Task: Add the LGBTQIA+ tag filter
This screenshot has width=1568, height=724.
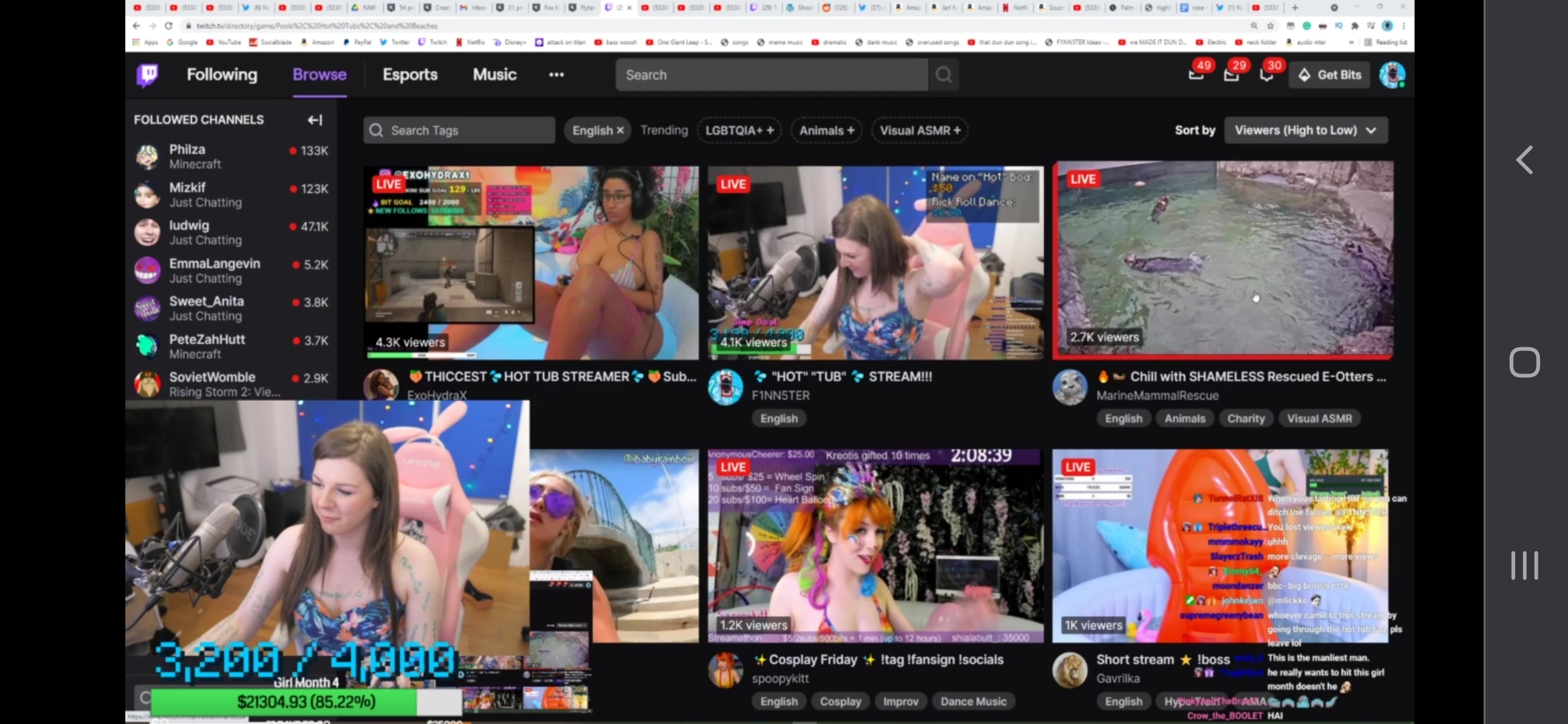Action: [x=740, y=130]
